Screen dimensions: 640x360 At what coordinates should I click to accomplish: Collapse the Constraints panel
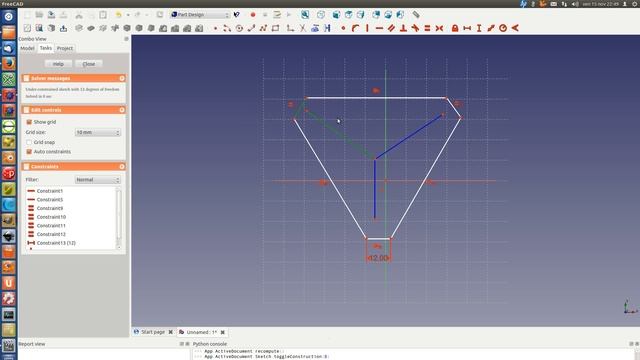[122, 167]
